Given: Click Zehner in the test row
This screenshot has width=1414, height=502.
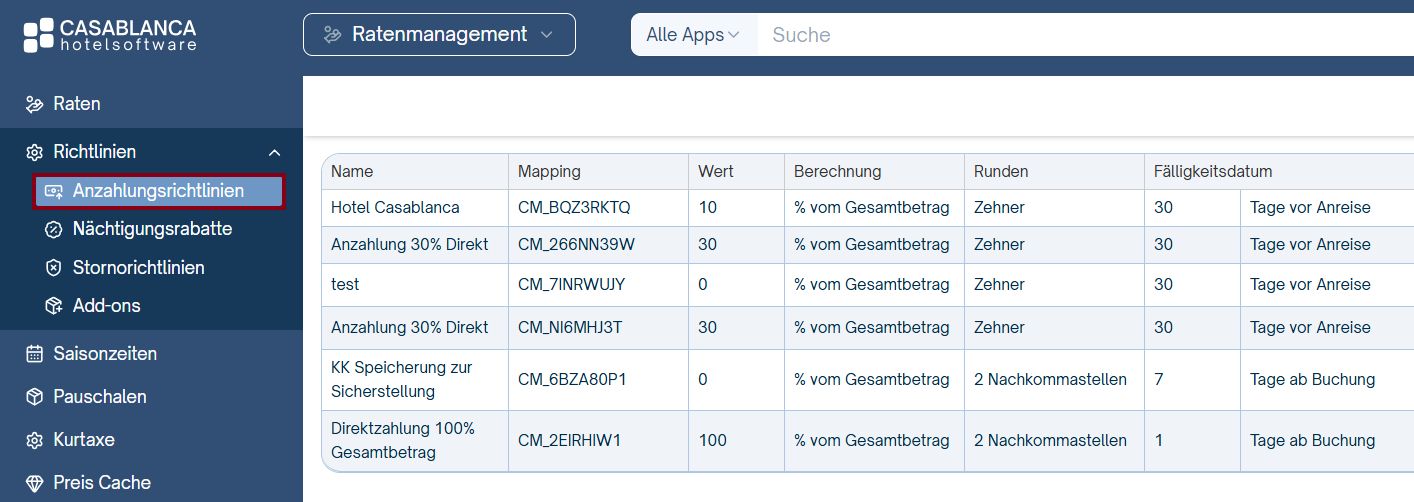Looking at the screenshot, I should point(999,285).
